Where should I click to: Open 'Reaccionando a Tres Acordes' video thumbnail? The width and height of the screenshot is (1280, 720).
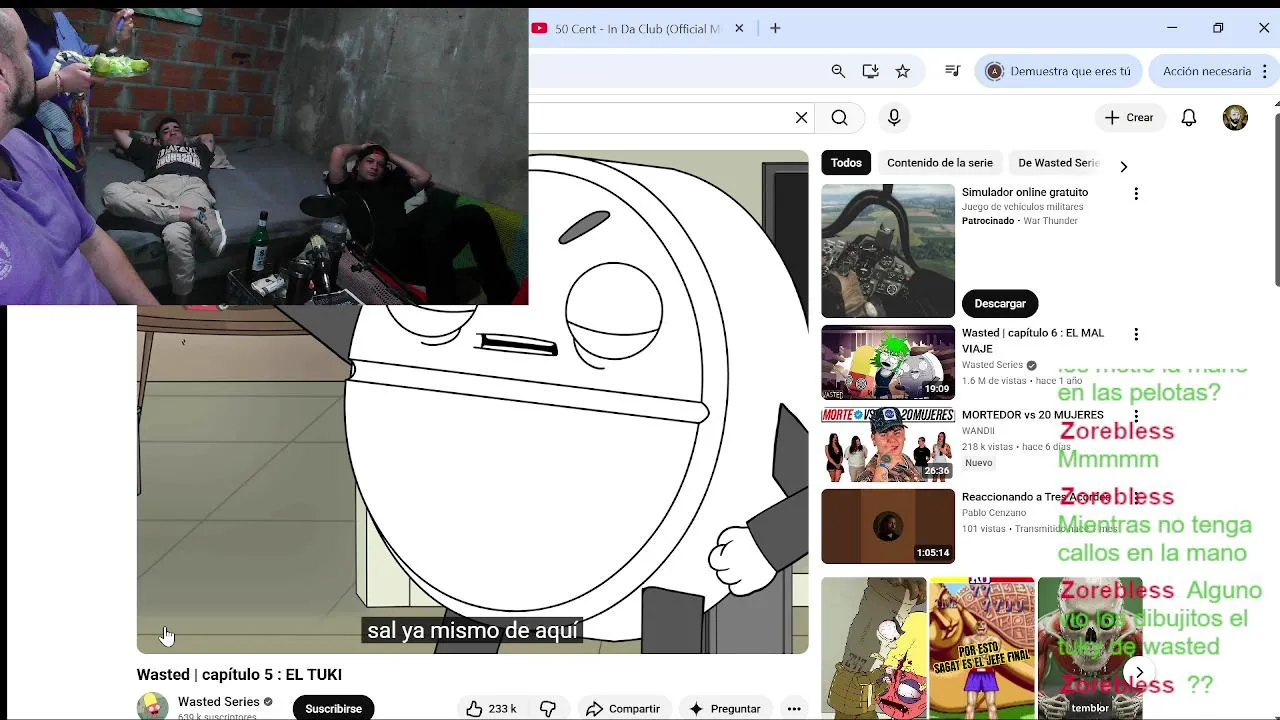coord(888,527)
